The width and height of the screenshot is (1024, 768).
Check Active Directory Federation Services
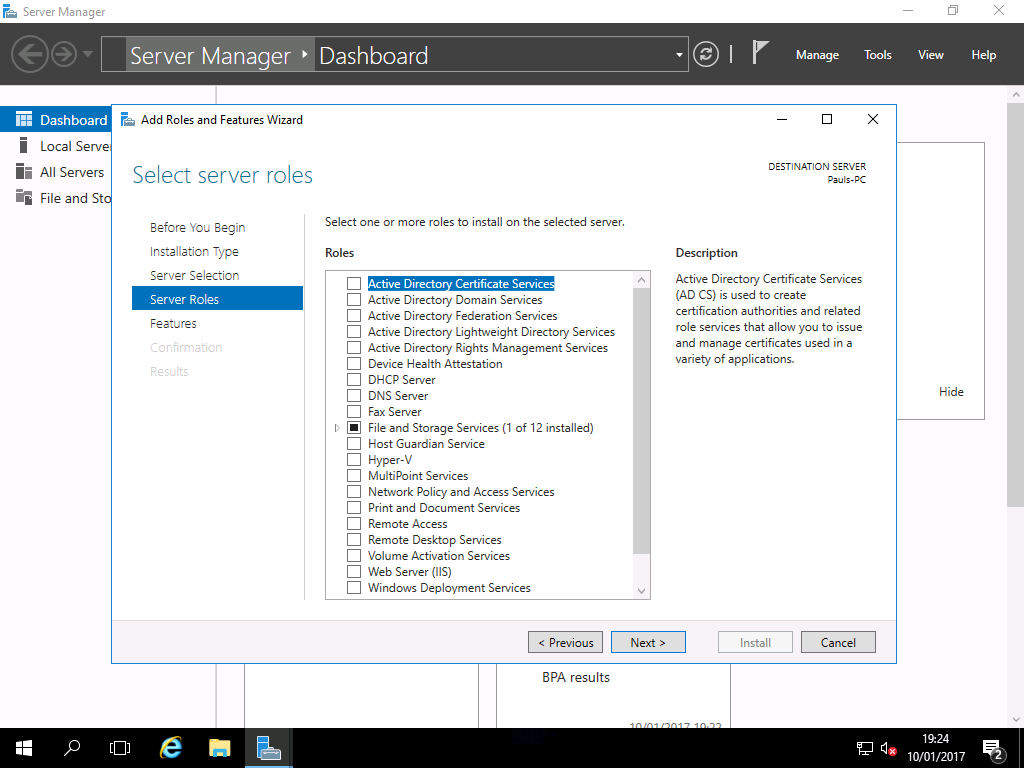click(x=354, y=315)
